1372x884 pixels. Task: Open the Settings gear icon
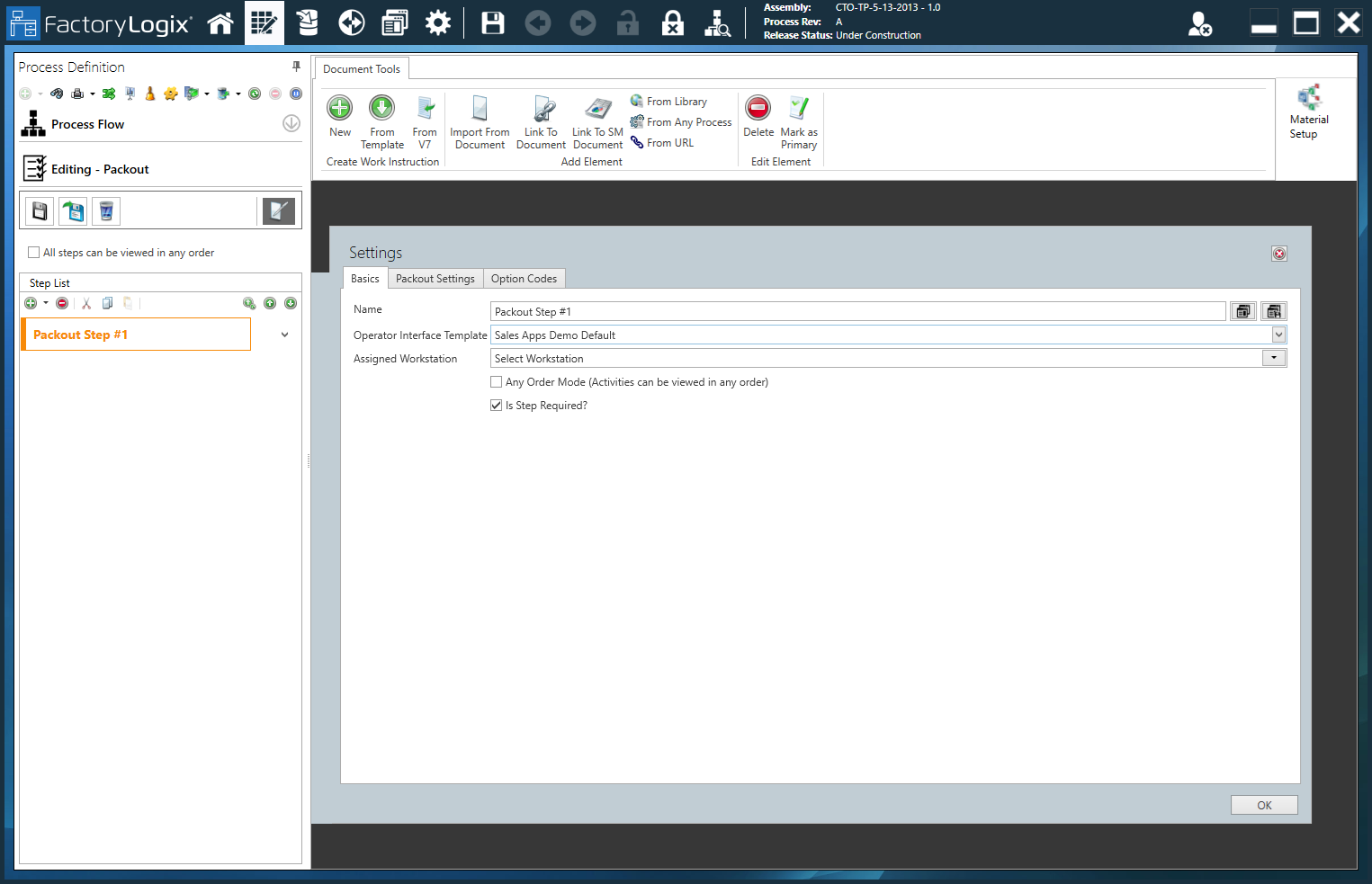point(438,23)
